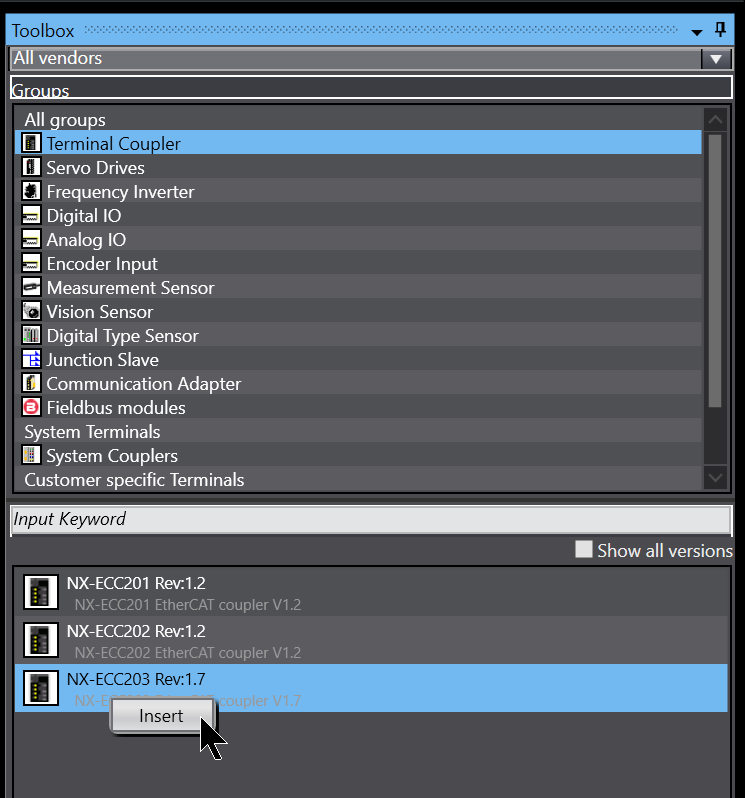Select Communication Adapter group
This screenshot has height=798, width=745.
point(358,383)
